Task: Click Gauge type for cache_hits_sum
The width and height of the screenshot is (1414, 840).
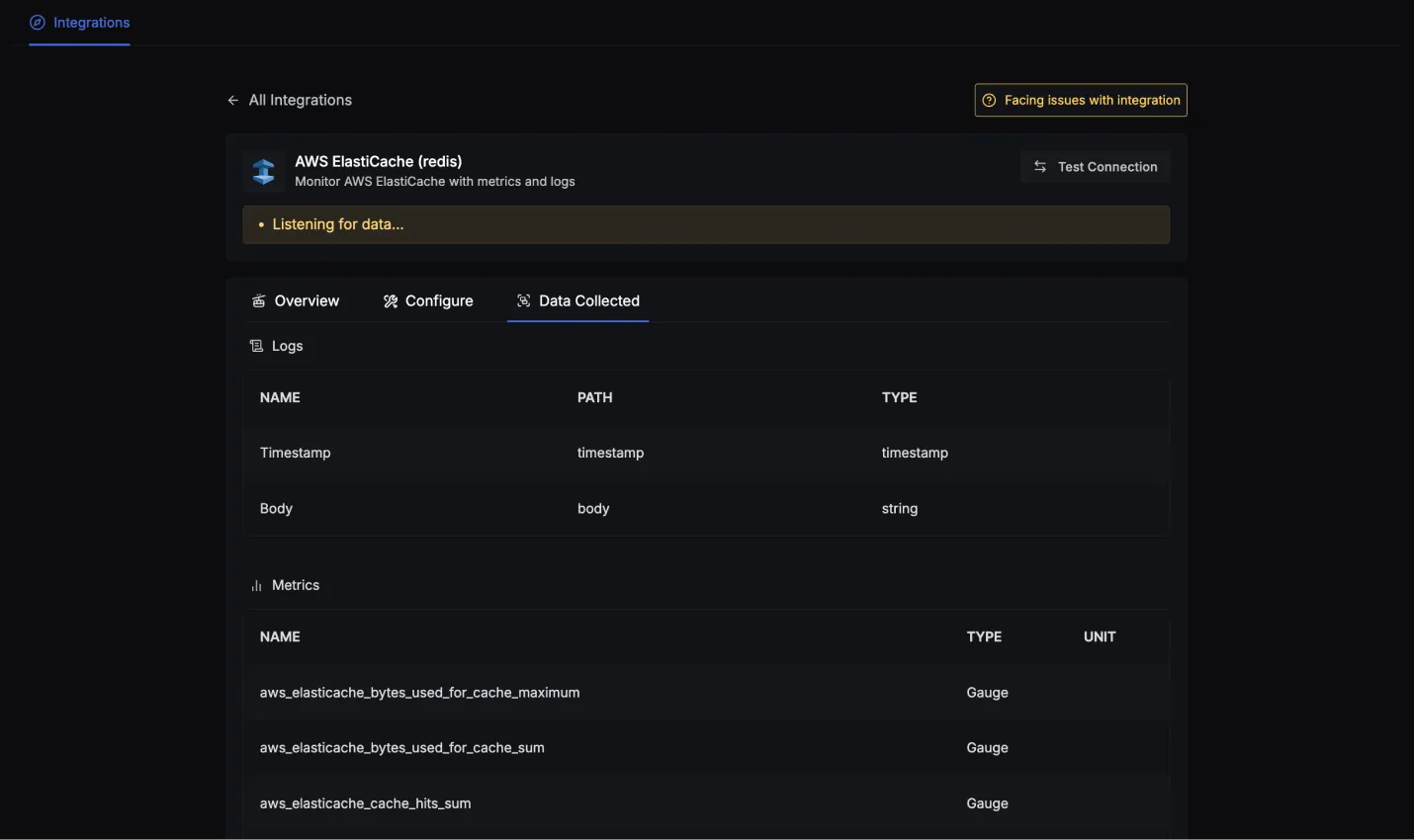Action: [988, 803]
